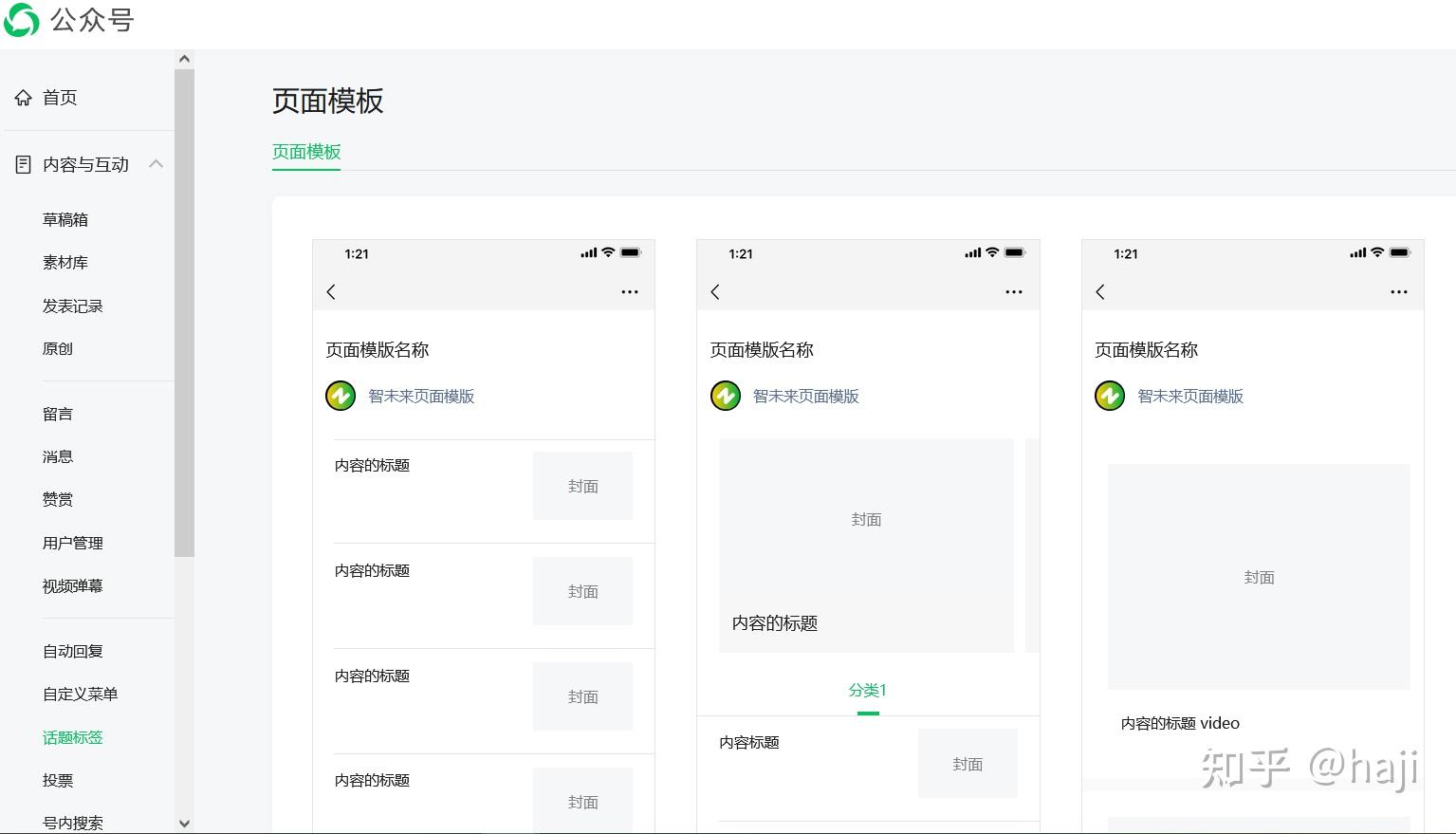Click the third 封面 thumbnail in list template
This screenshot has height=834, width=1456.
click(x=582, y=696)
